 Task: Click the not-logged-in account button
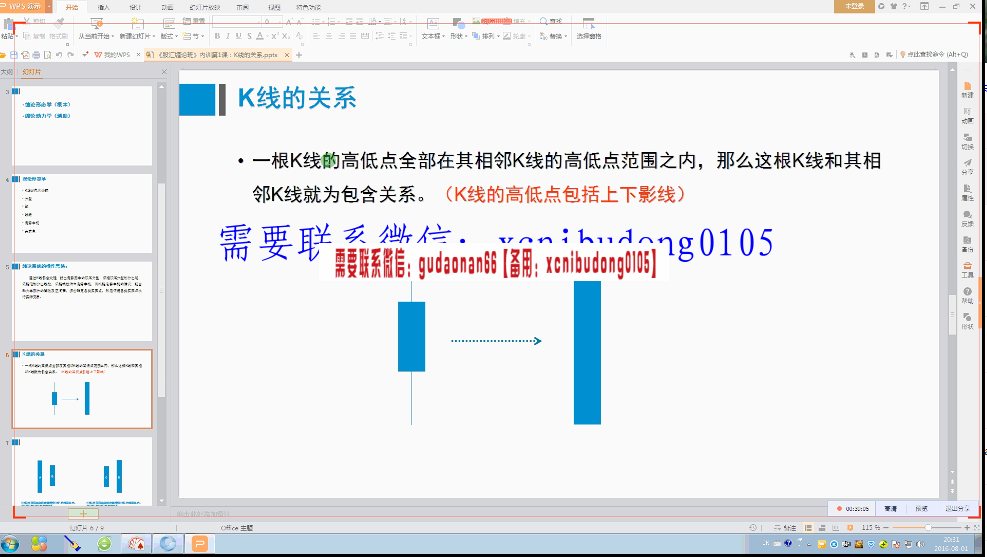tap(854, 6)
